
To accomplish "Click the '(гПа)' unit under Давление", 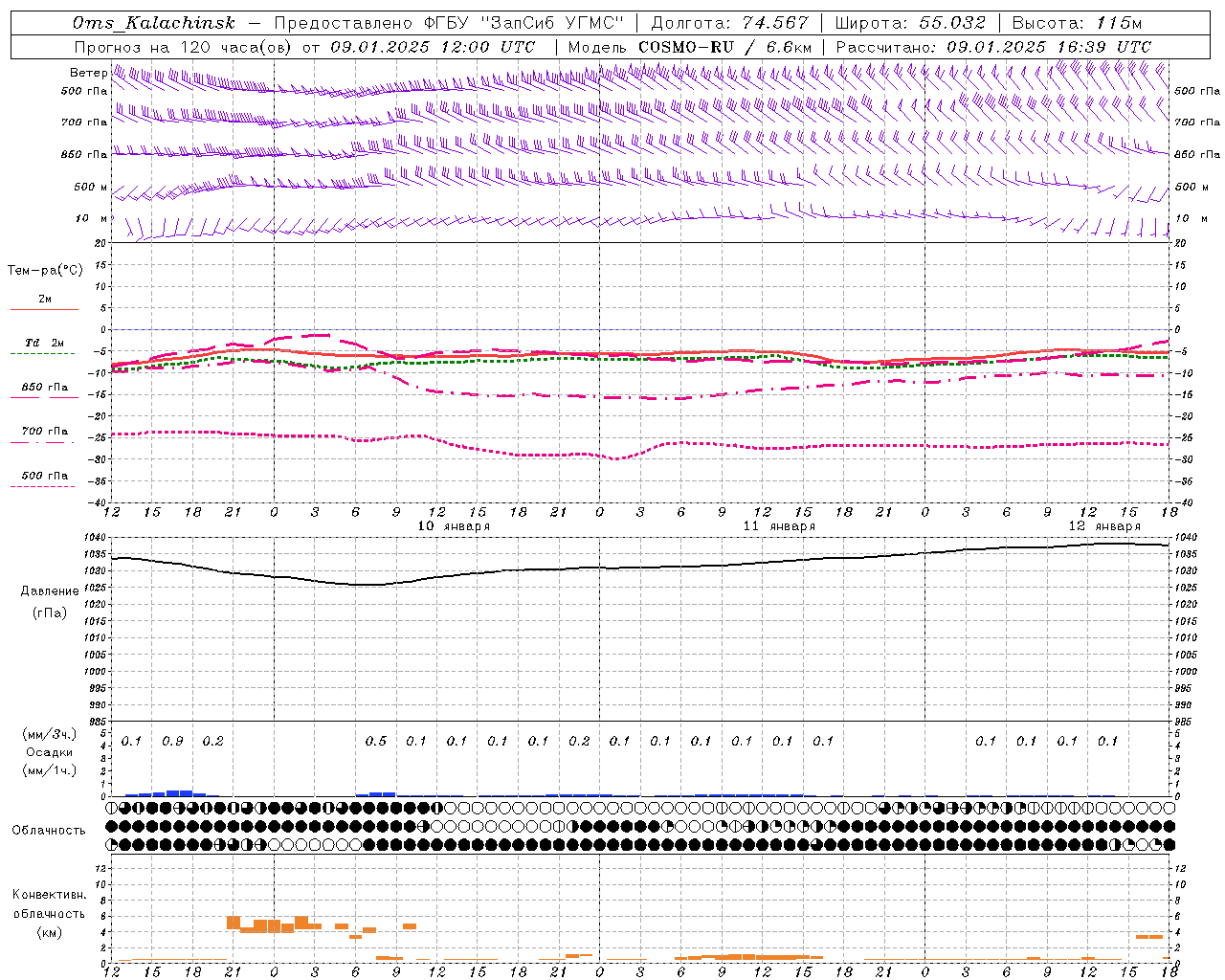I will (50, 613).
